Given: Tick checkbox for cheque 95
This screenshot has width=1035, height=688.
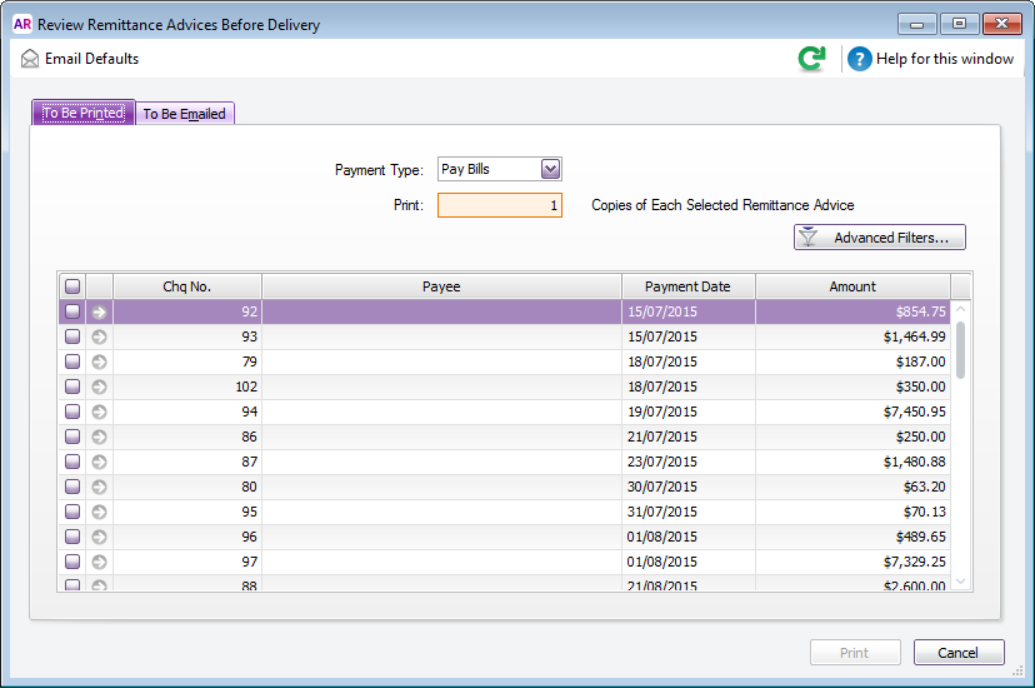Looking at the screenshot, I should (x=73, y=512).
